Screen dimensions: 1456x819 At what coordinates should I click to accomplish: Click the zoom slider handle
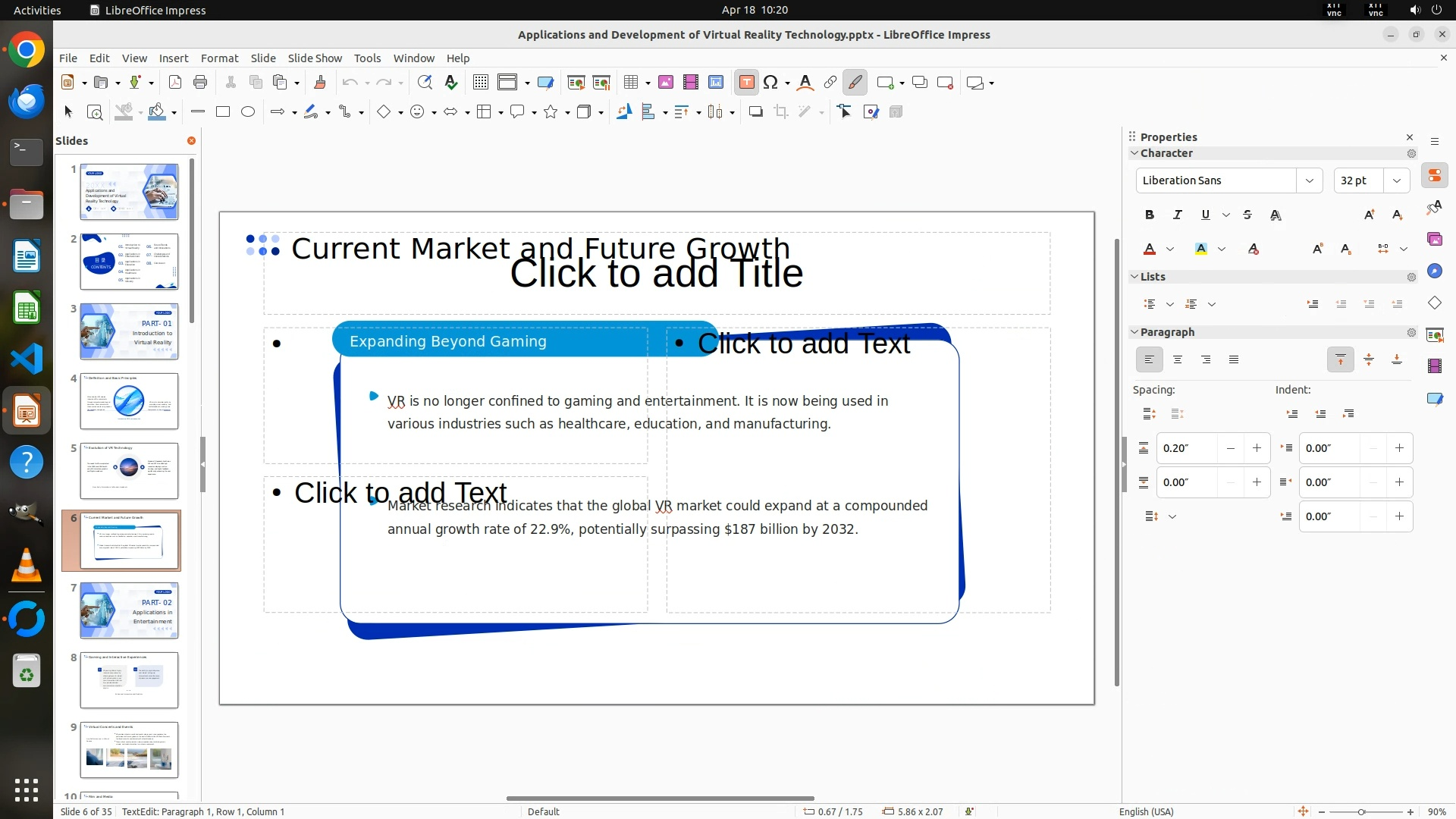[x=1361, y=812]
